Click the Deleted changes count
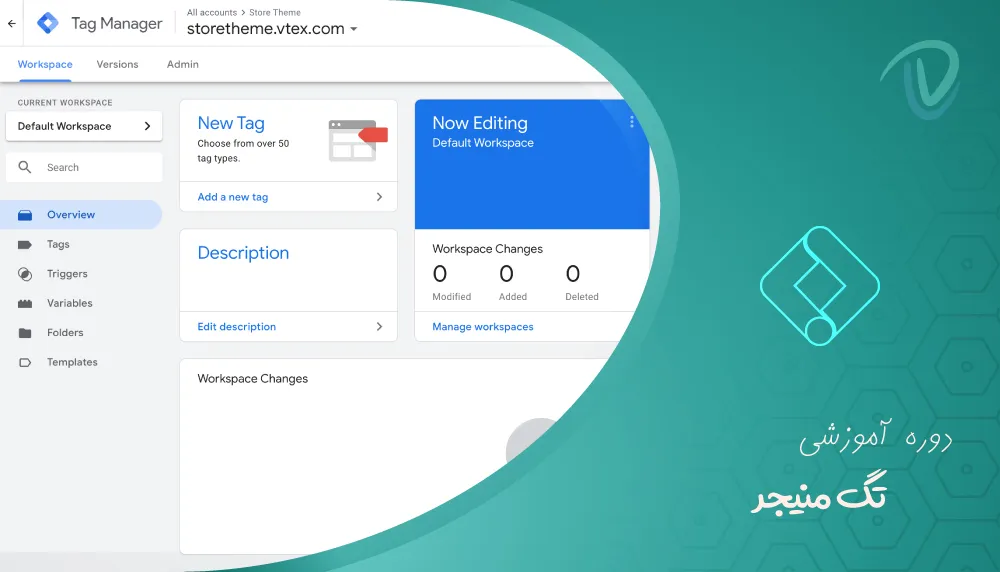This screenshot has width=1000, height=572. tap(573, 274)
